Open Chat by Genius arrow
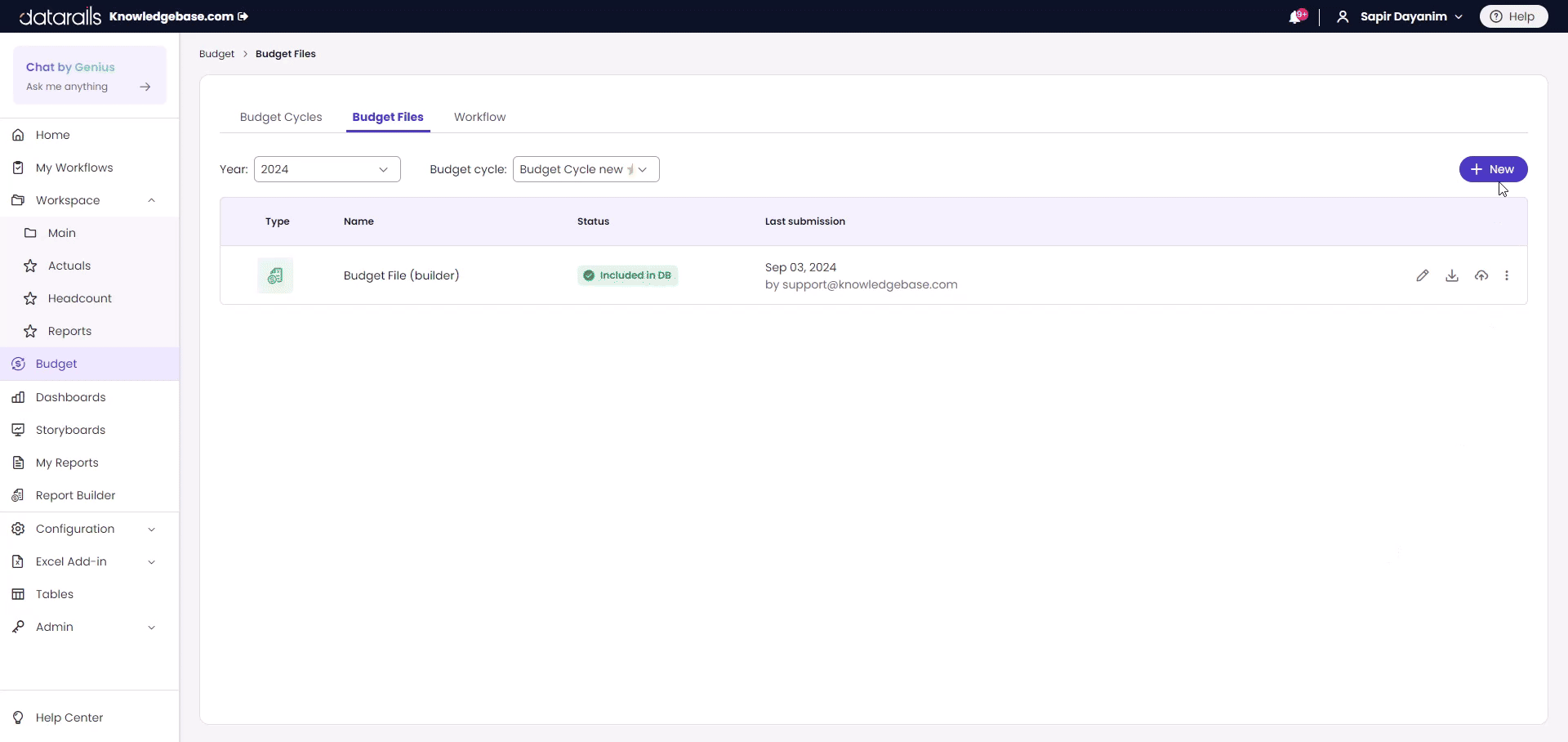 (145, 87)
